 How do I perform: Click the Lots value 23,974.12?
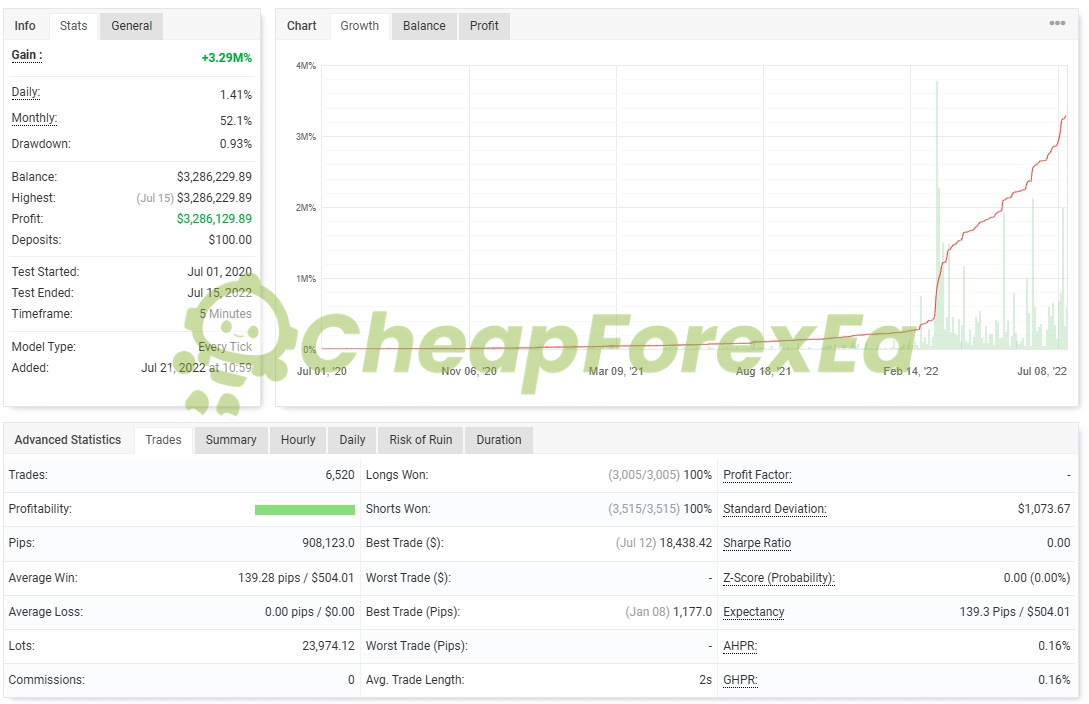[328, 646]
